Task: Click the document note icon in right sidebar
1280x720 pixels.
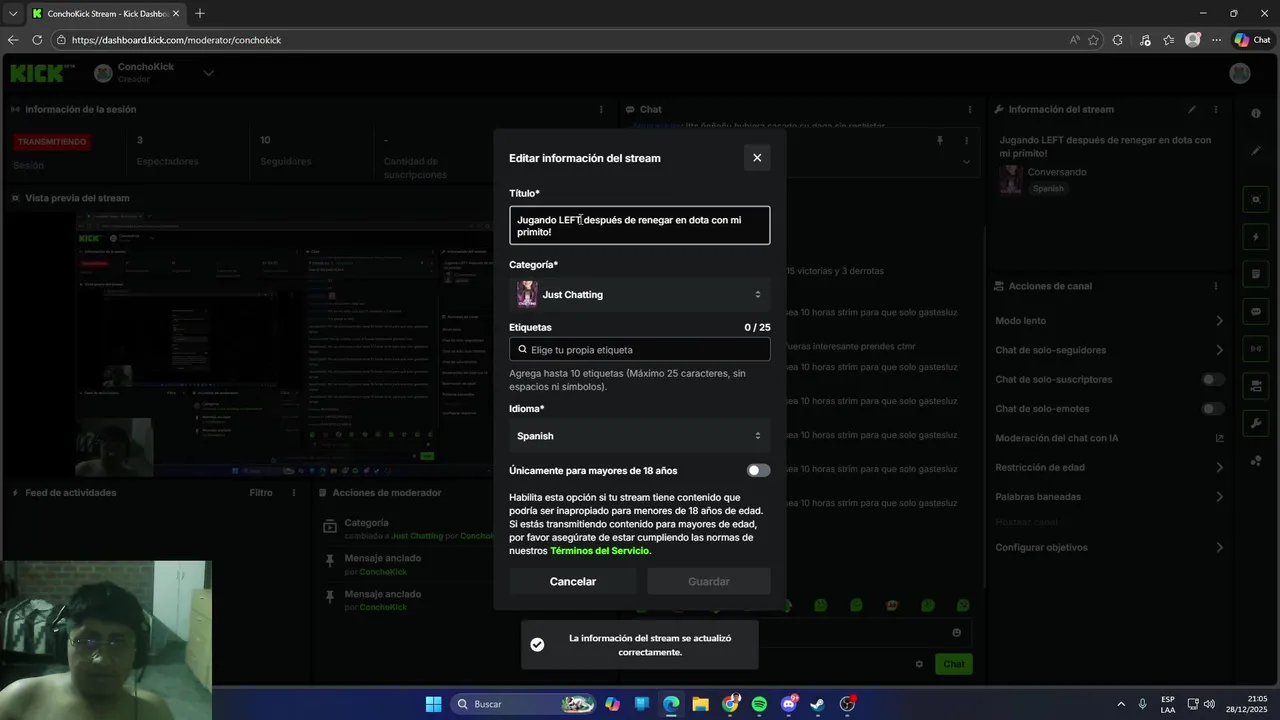Action: 1256,274
